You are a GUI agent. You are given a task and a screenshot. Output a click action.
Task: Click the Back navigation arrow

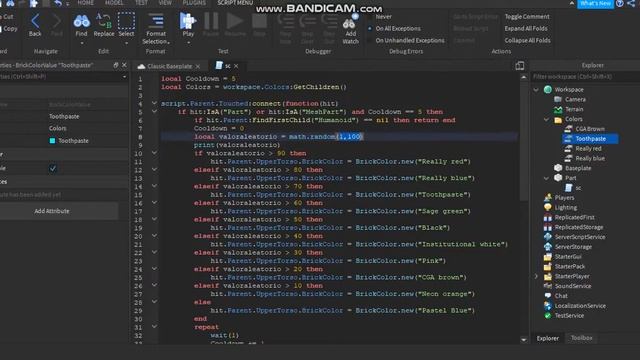(35, 21)
